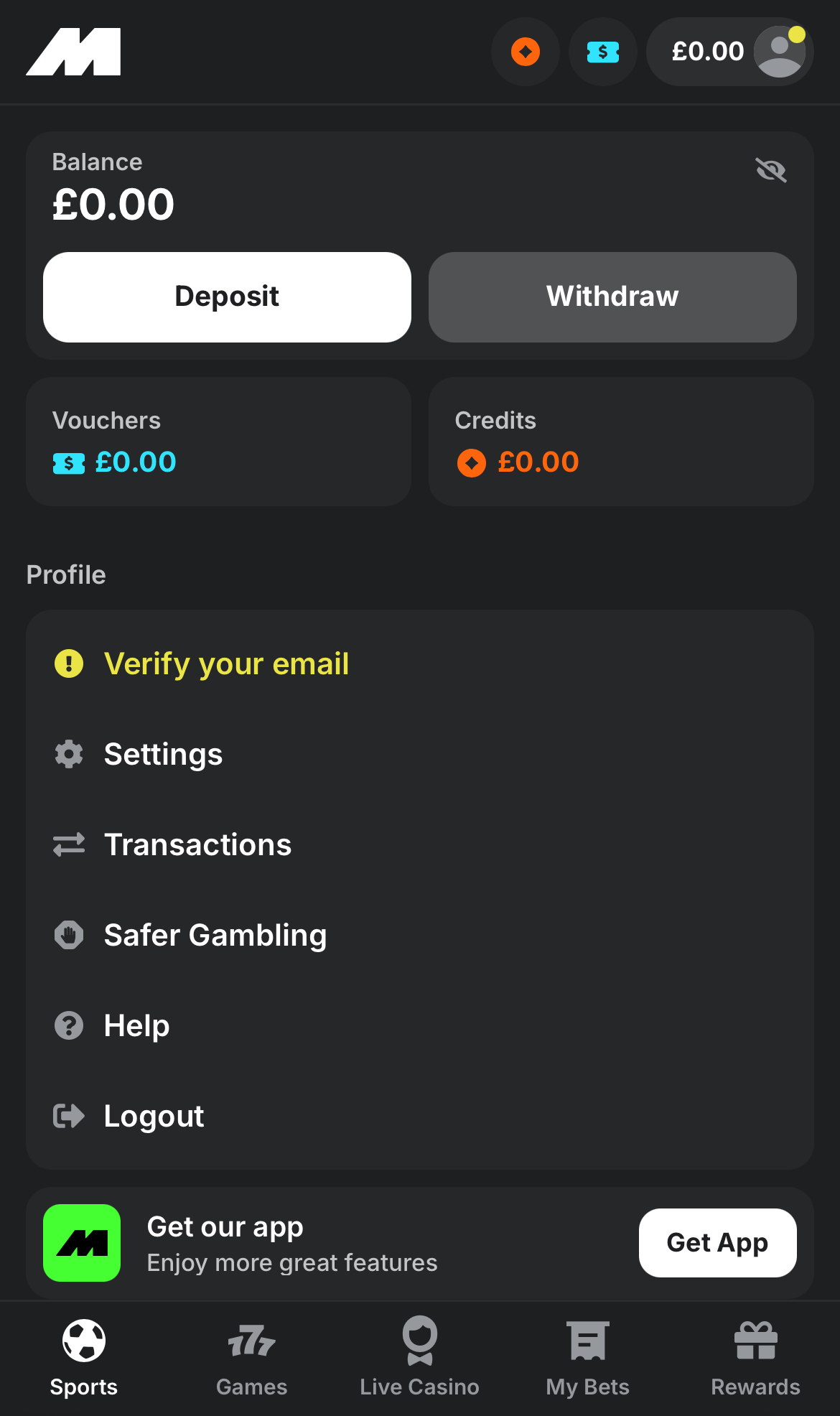
Task: Hide the balance with eye icon
Action: pos(771,170)
